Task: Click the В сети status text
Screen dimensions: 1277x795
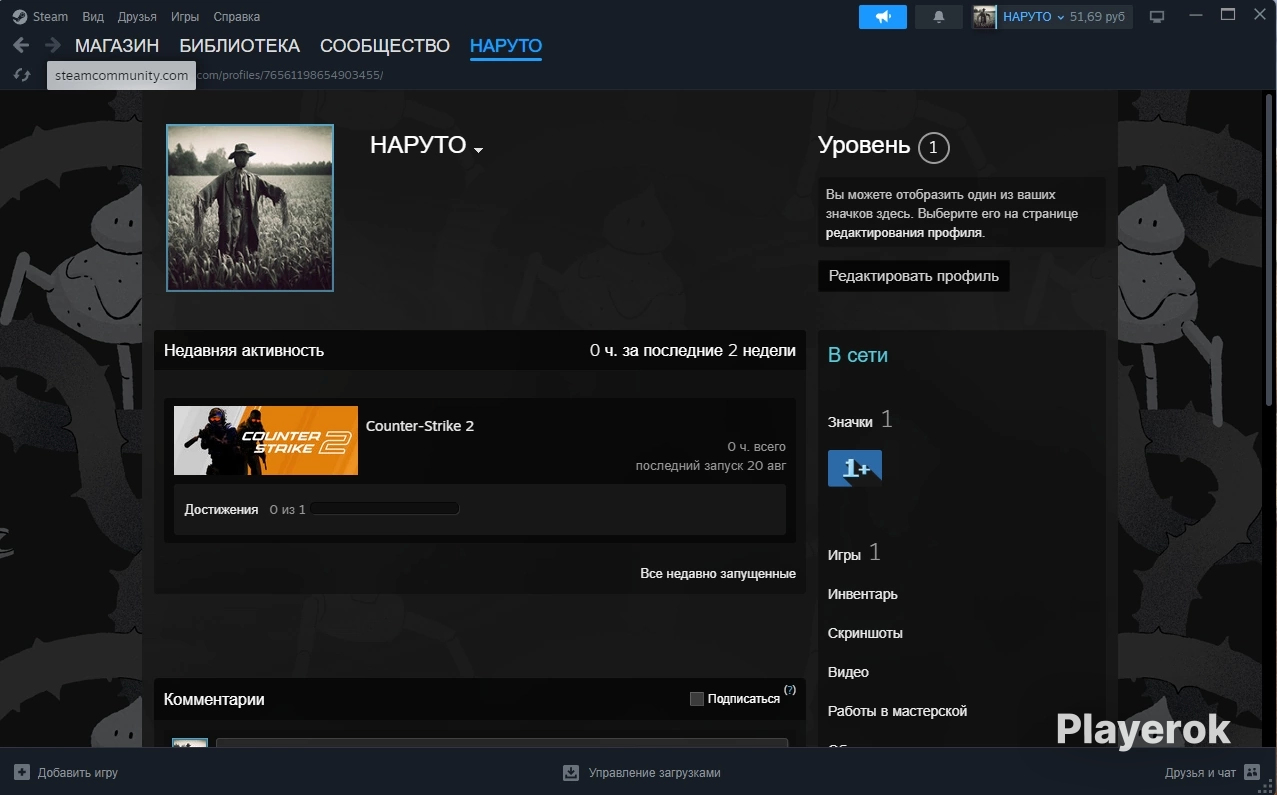Action: pyautogui.click(x=858, y=355)
